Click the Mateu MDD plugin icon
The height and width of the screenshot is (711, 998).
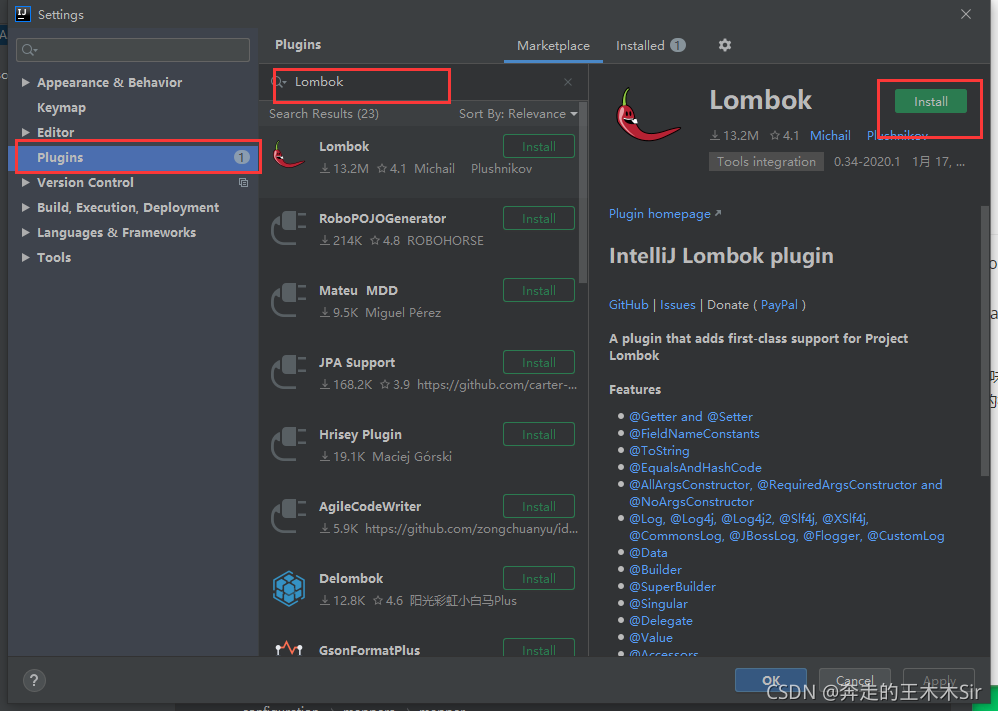pyautogui.click(x=289, y=300)
